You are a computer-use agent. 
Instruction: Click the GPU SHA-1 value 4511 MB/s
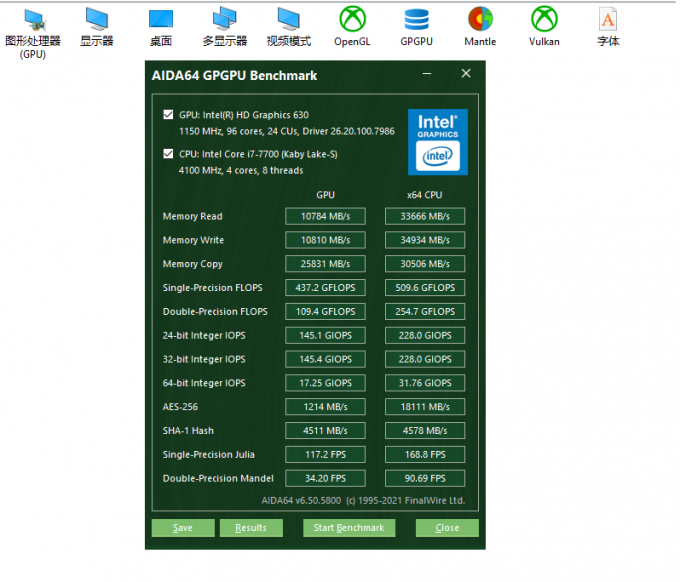tap(325, 431)
